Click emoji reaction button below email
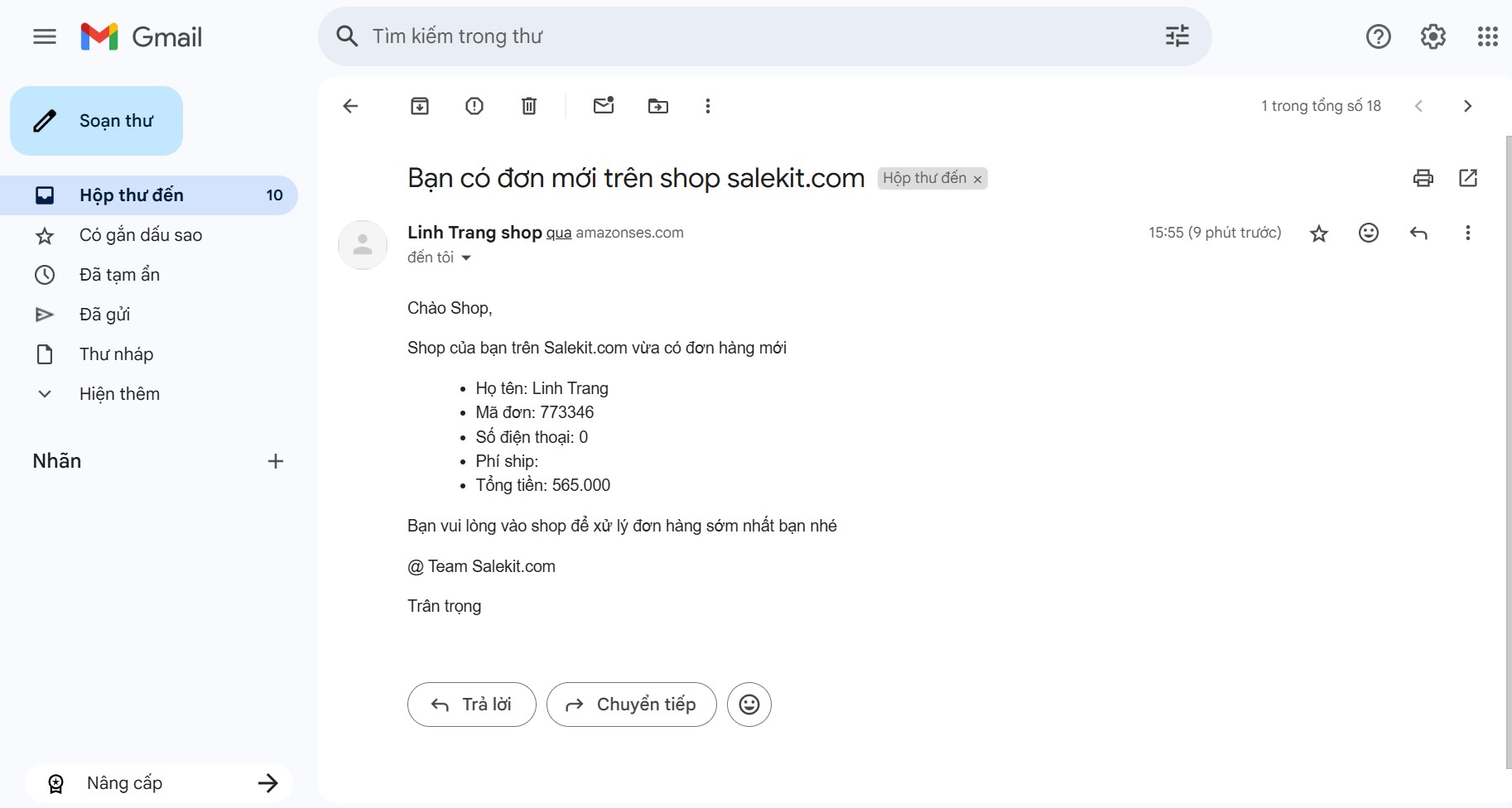Viewport: 1512px width, 808px height. (749, 705)
